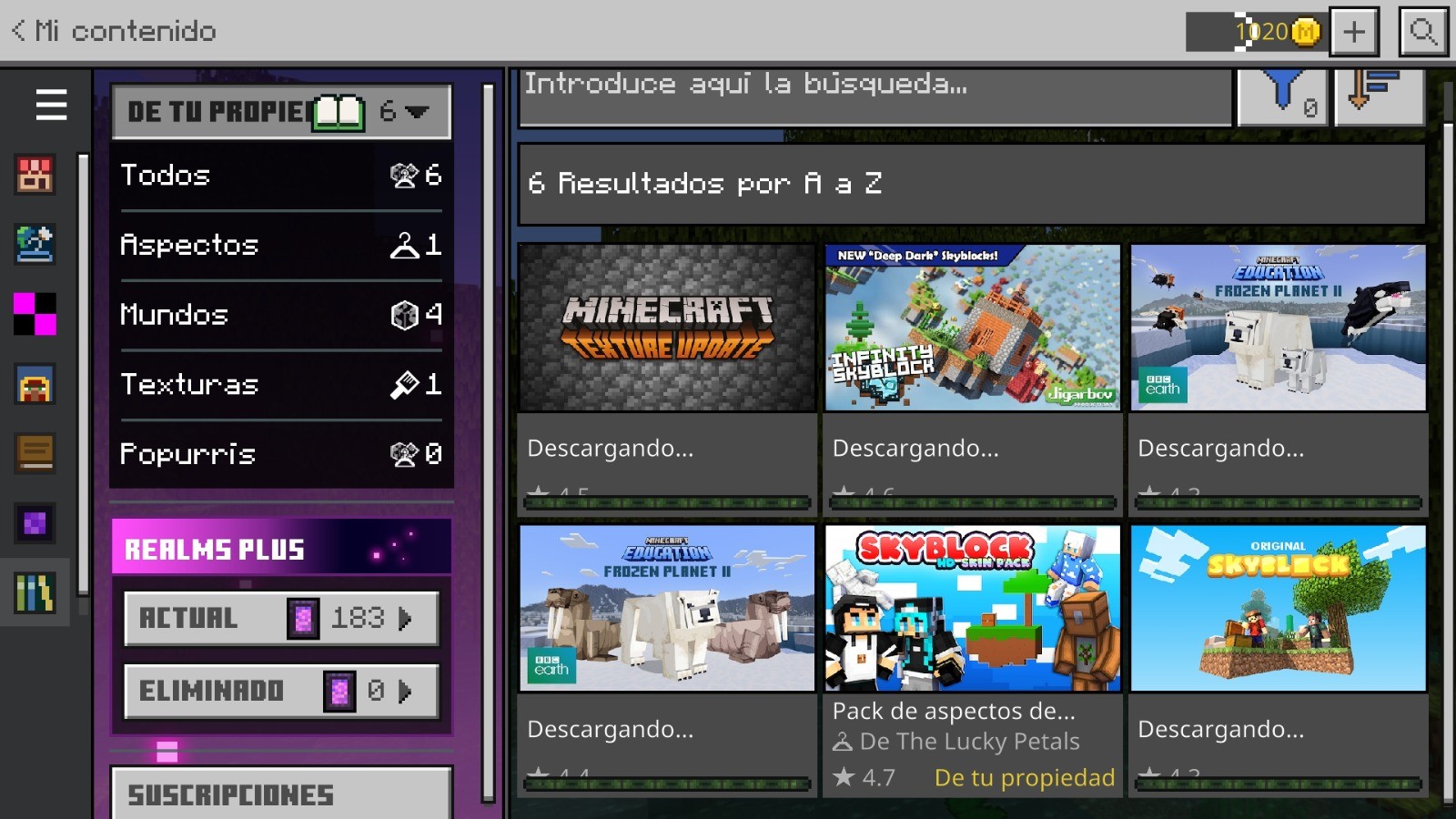Click the '6 Resultados por A a Z' header

point(972,184)
